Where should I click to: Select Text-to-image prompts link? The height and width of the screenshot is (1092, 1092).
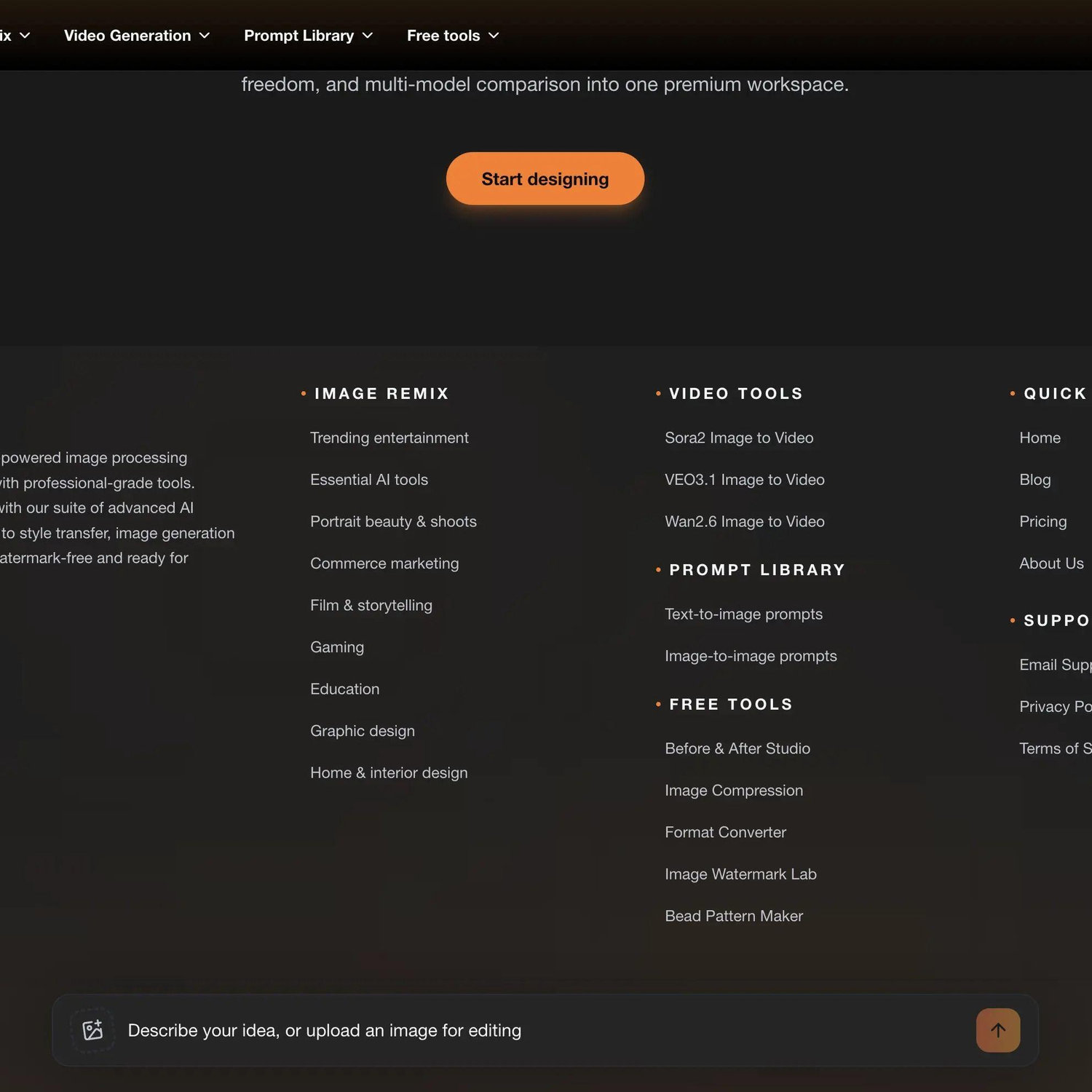(x=743, y=614)
